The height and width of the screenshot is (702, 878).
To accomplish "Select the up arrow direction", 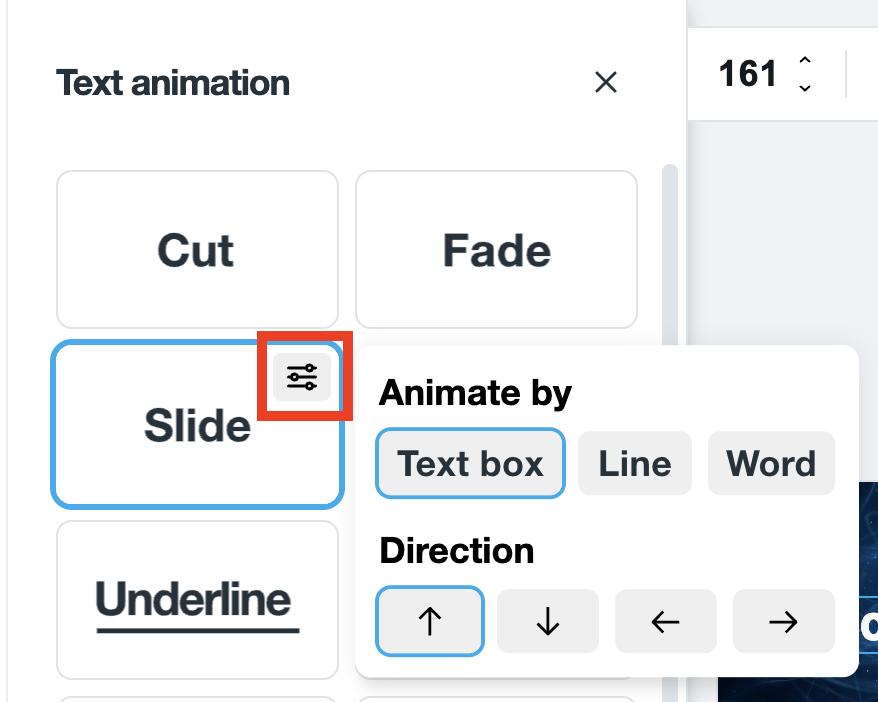I will click(430, 621).
